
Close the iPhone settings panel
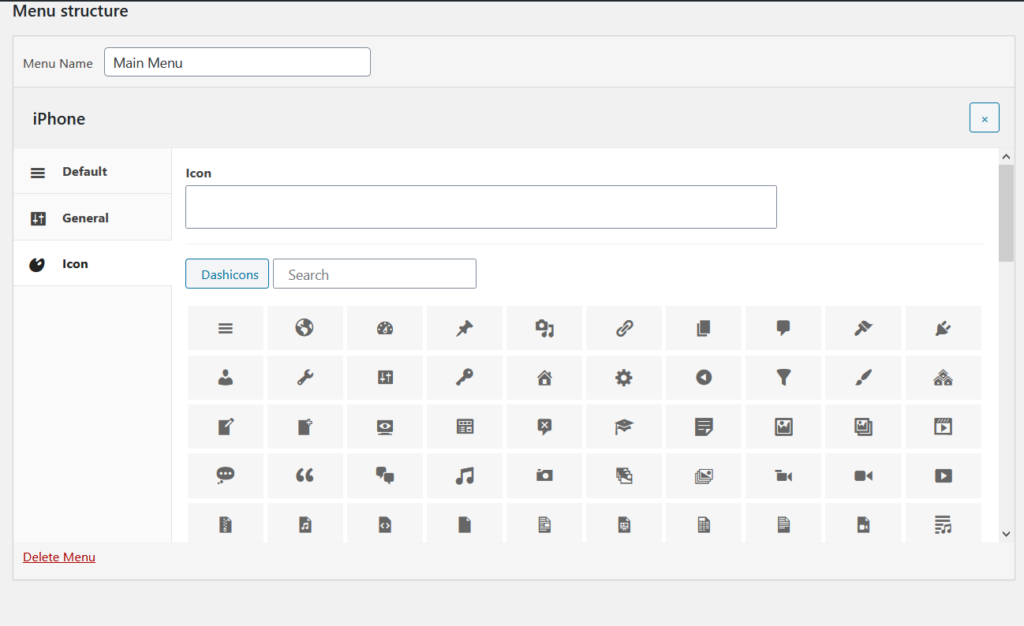(984, 118)
